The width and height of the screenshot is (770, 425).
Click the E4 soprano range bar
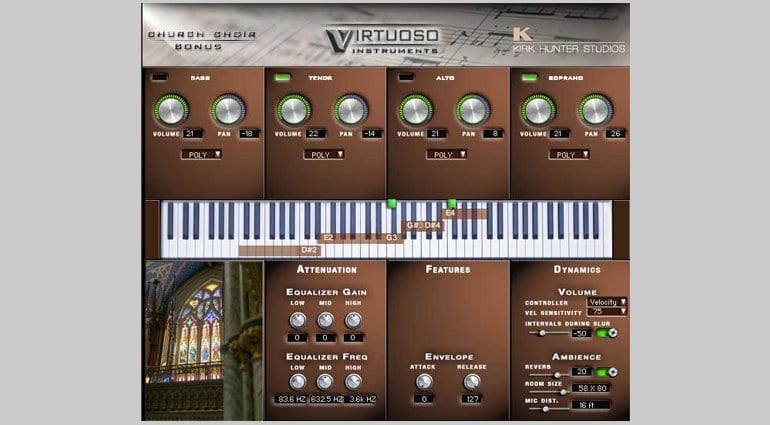465,213
